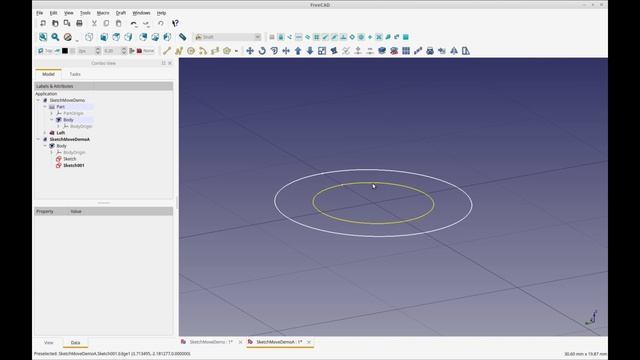Click the working plane Top button
Viewport: 640px width, 360px height.
(46, 51)
